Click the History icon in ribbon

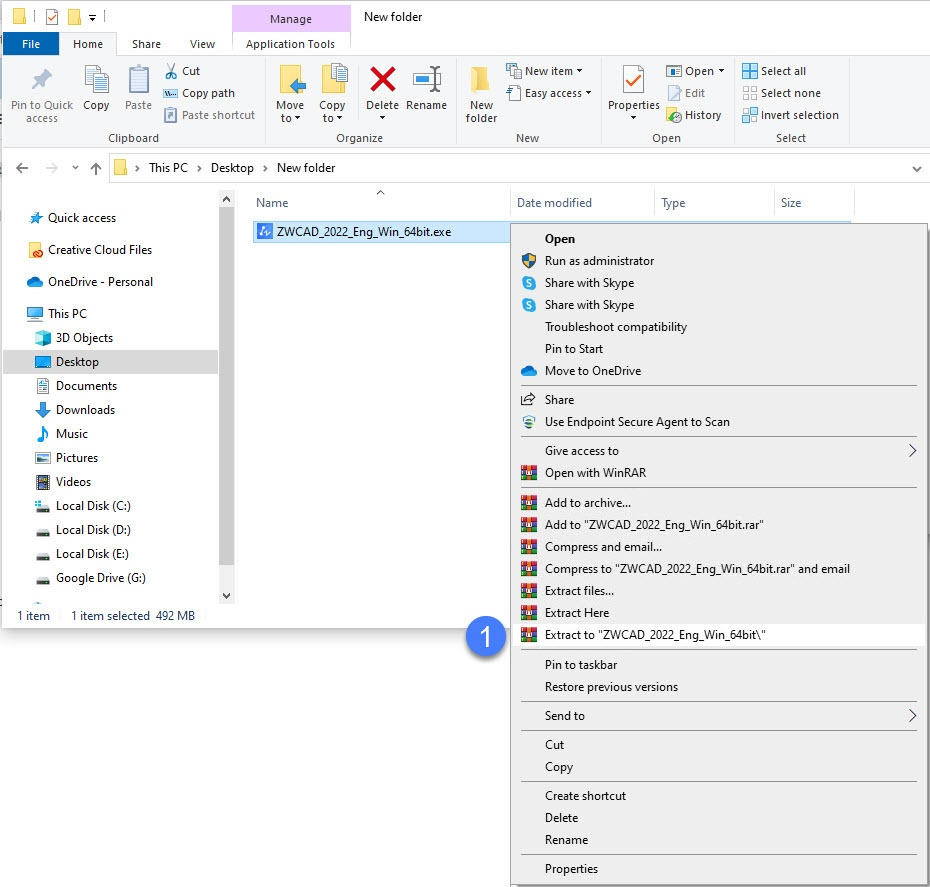(674, 115)
